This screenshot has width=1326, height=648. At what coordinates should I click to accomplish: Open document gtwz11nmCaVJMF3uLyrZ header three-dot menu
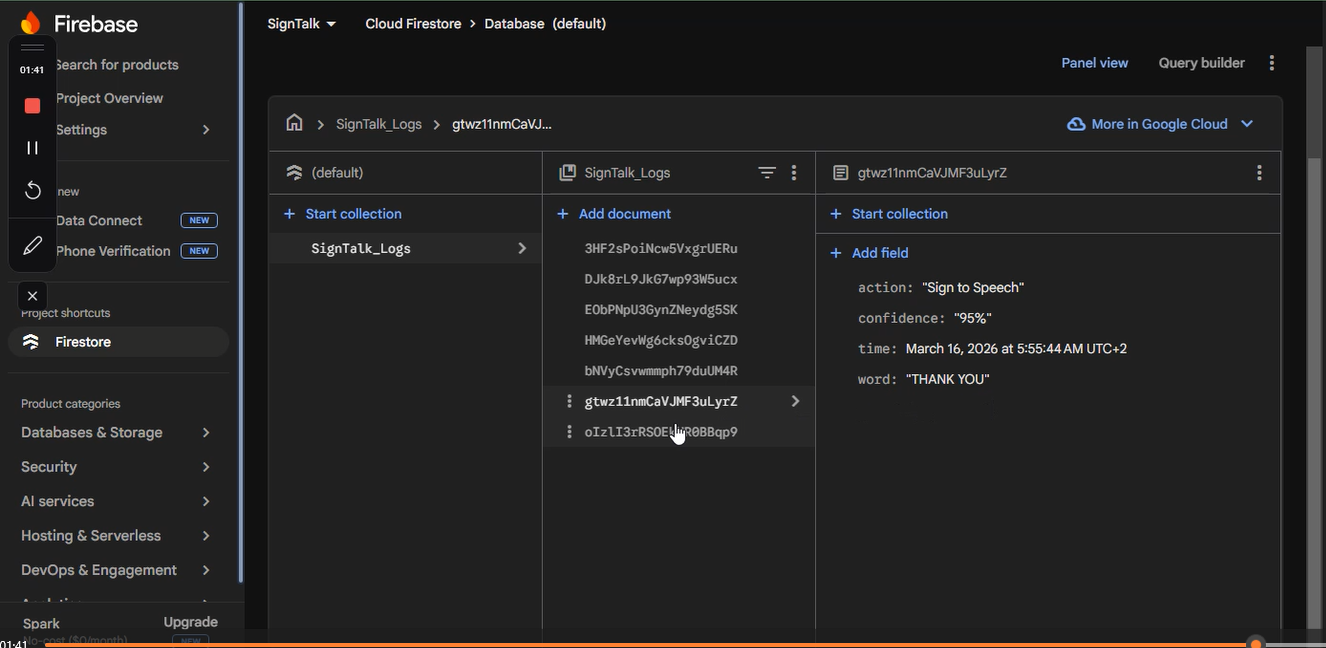[x=1259, y=173]
